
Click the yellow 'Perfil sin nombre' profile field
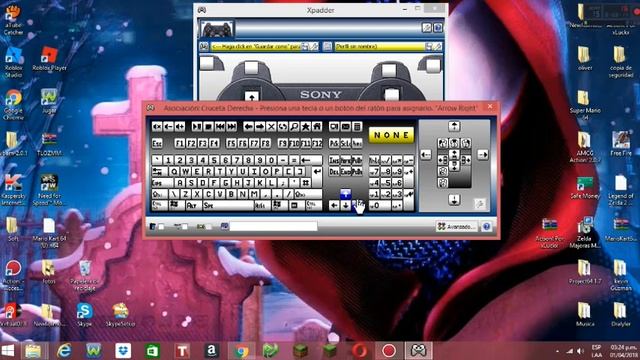tap(380, 47)
